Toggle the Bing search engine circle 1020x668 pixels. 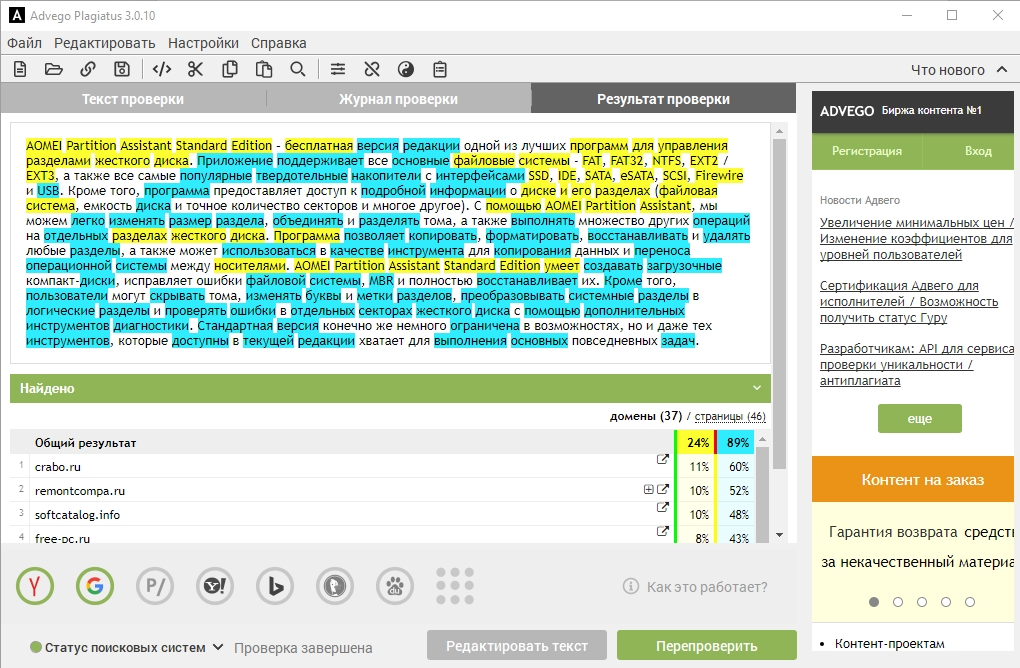click(x=275, y=586)
